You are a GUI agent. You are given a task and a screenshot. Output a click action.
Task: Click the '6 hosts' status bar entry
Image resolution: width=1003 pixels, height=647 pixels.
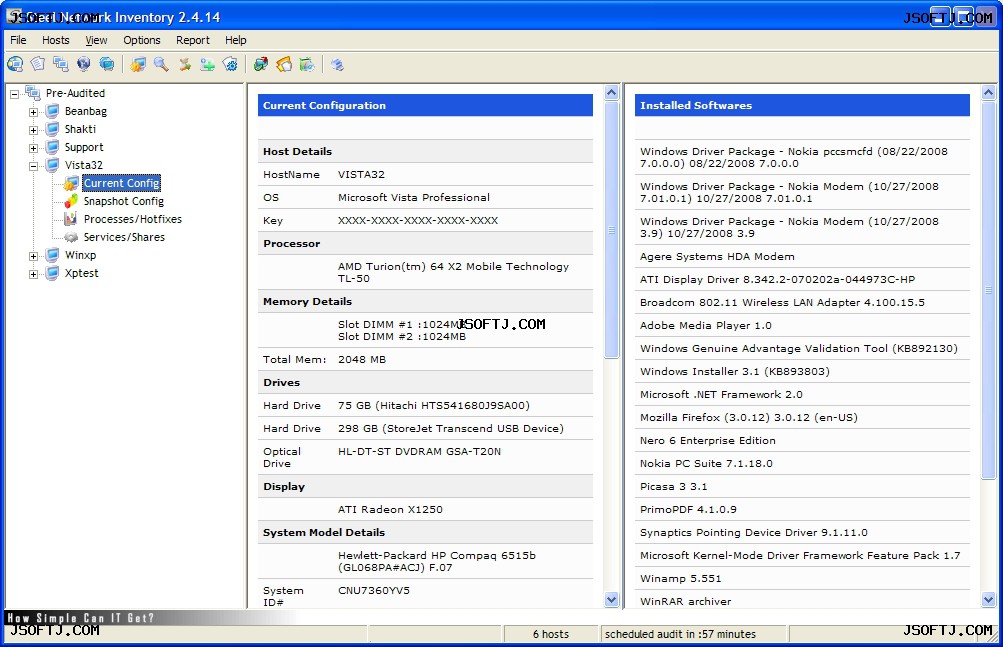click(x=551, y=634)
